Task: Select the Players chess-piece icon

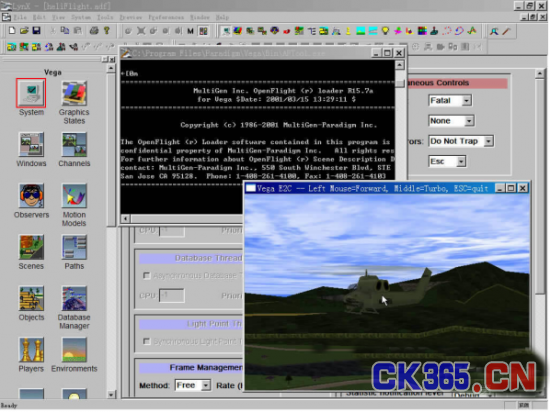Action: [x=31, y=350]
